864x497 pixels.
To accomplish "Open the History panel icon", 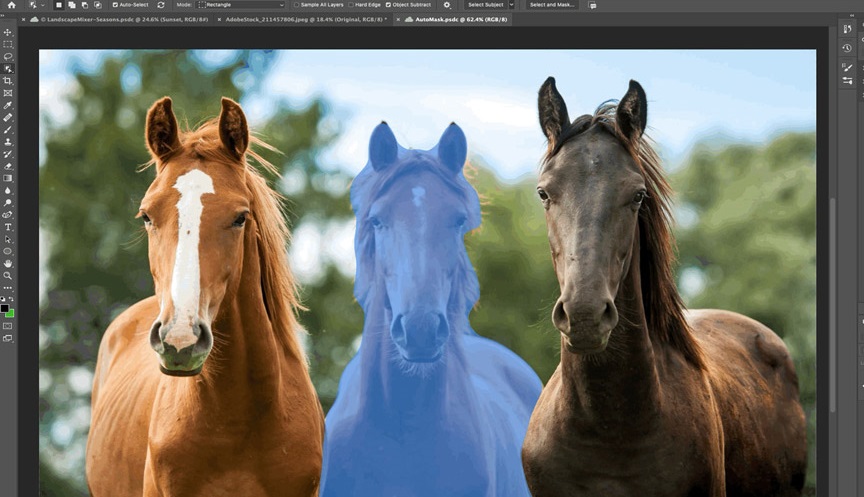I will [x=847, y=48].
